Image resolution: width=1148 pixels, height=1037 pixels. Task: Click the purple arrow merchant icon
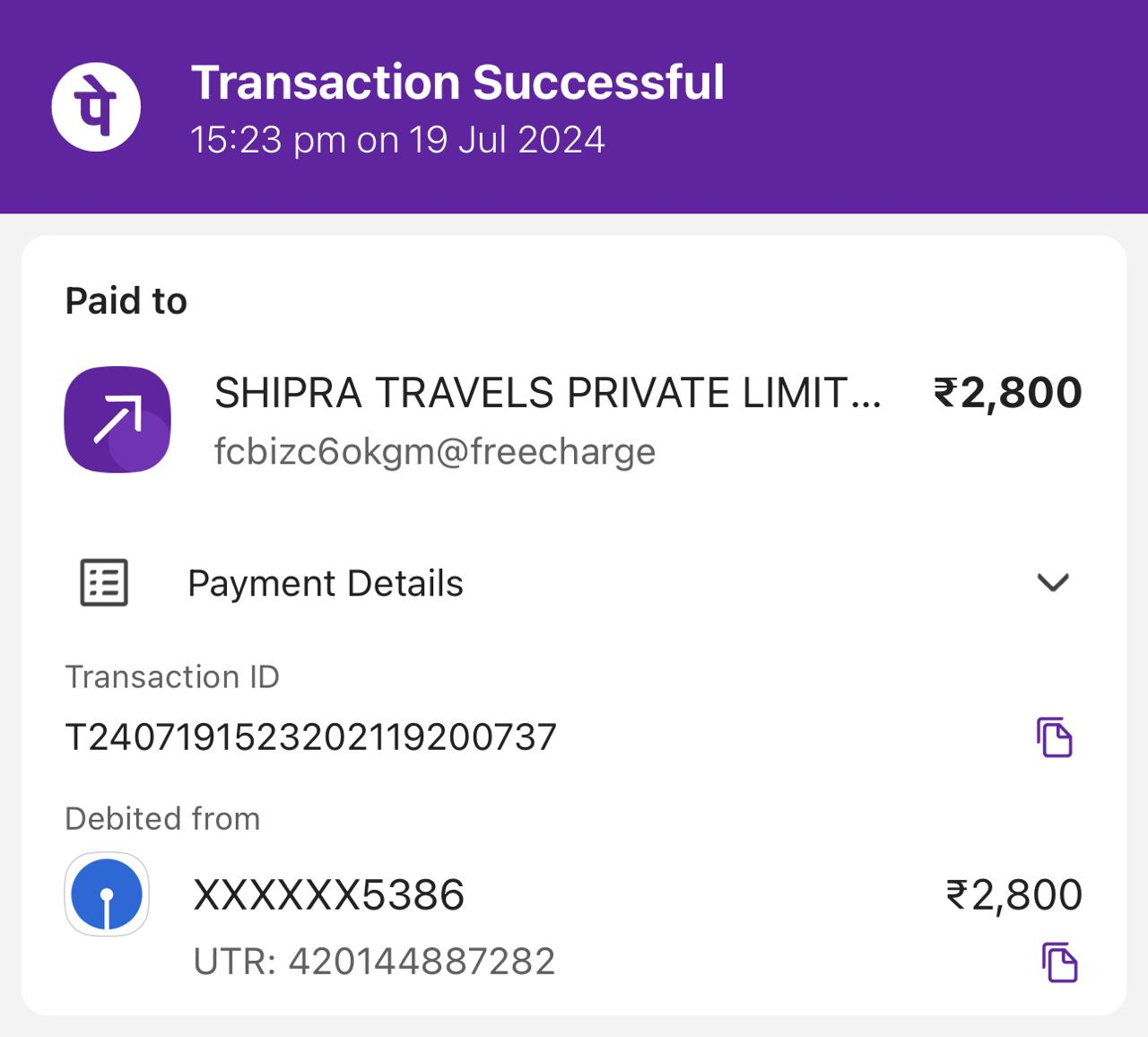pyautogui.click(x=117, y=419)
